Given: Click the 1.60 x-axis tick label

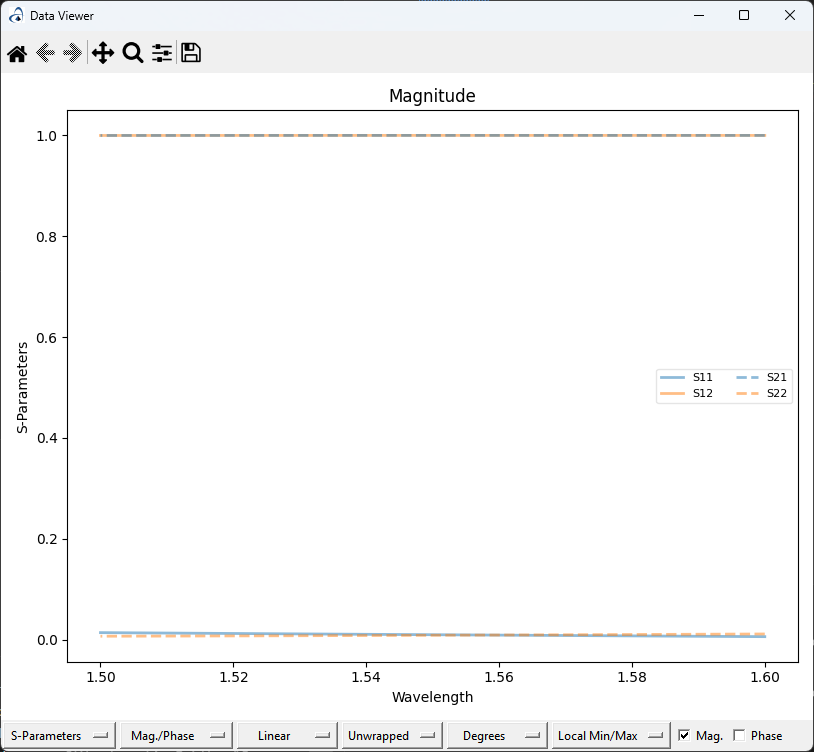Looking at the screenshot, I should [x=765, y=677].
